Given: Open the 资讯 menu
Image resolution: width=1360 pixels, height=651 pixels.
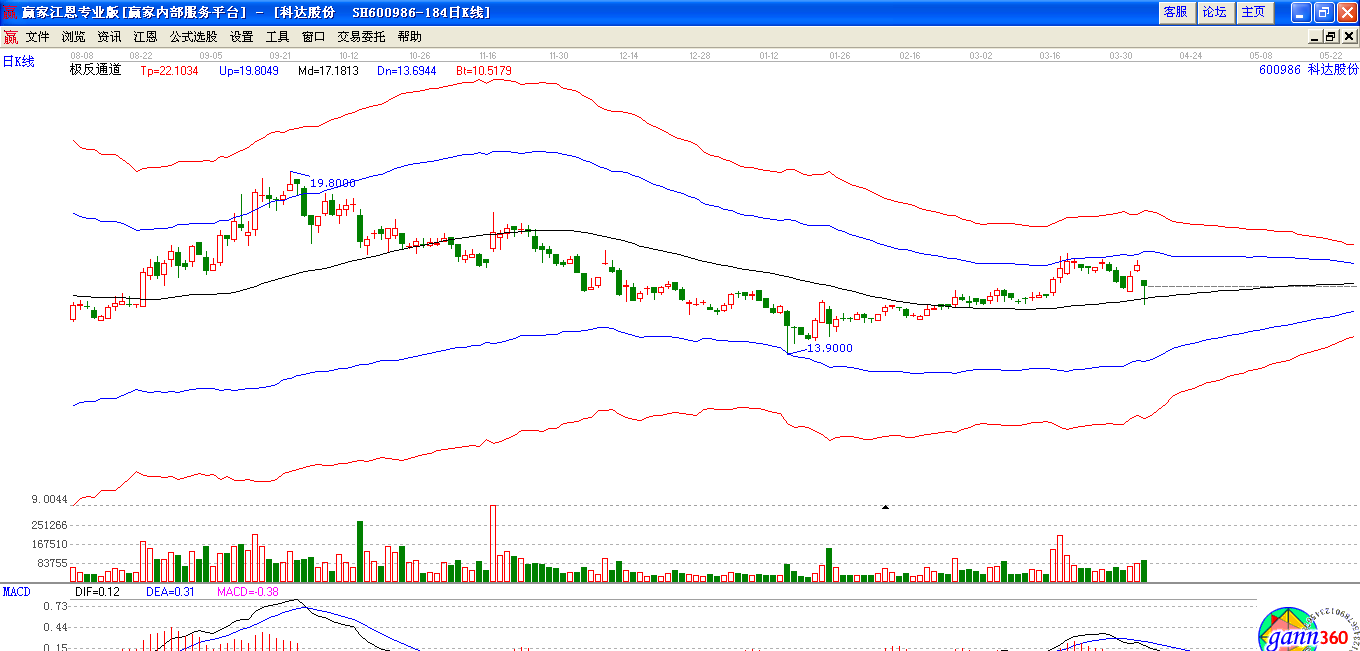Looking at the screenshot, I should (x=109, y=37).
